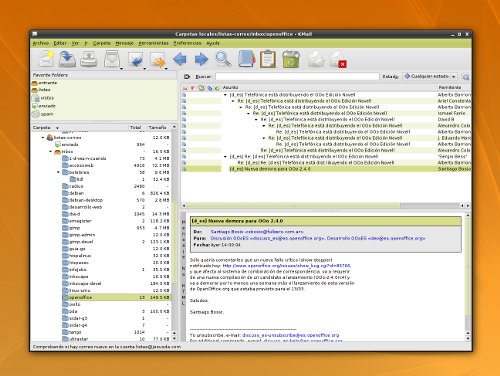Open the Carpeta menu

(102, 43)
